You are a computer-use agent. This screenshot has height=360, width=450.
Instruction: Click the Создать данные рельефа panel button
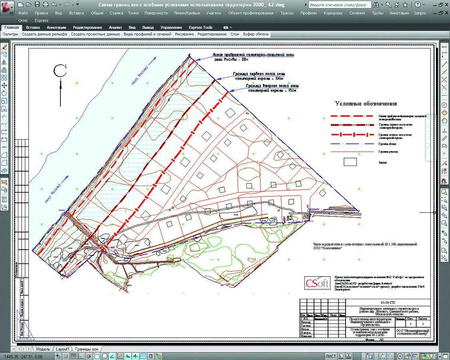coord(45,34)
